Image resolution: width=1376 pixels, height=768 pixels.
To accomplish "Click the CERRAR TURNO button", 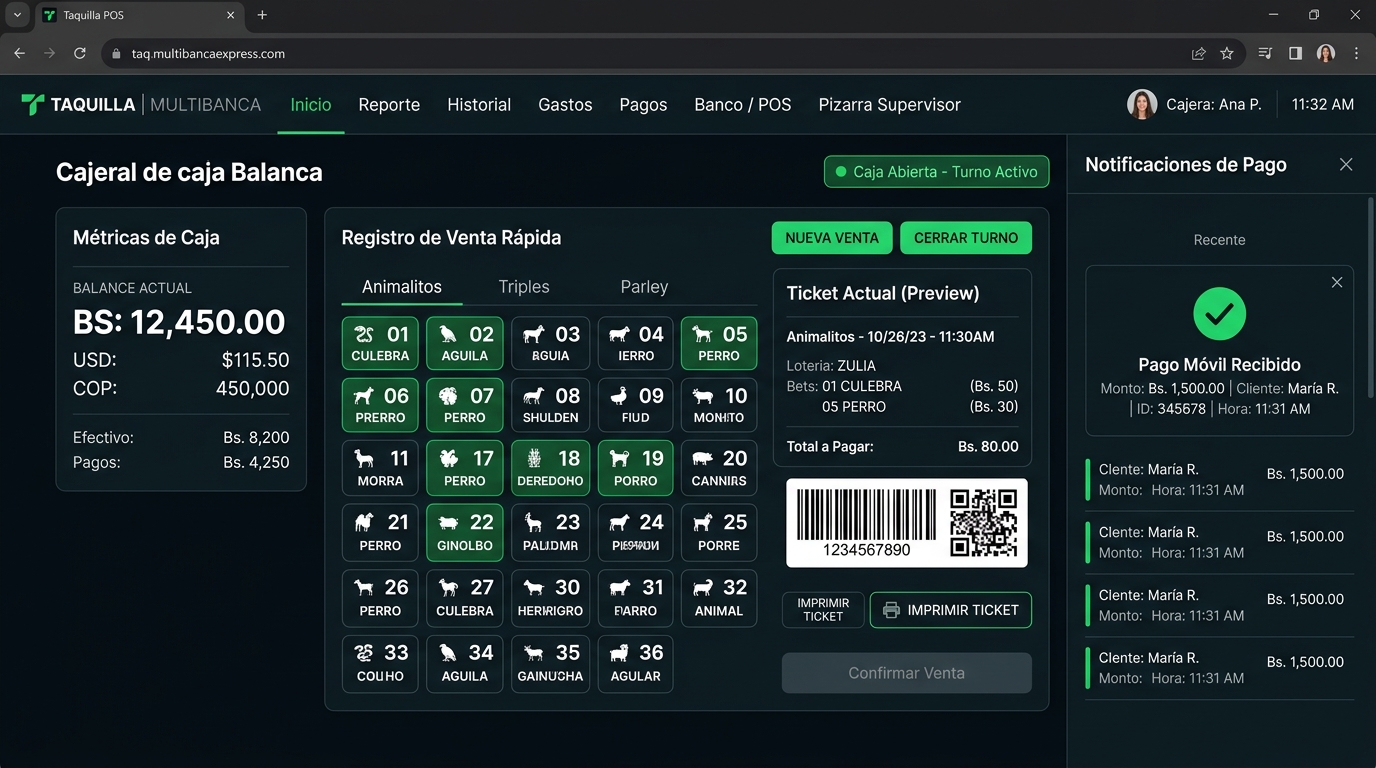I will click(x=966, y=238).
